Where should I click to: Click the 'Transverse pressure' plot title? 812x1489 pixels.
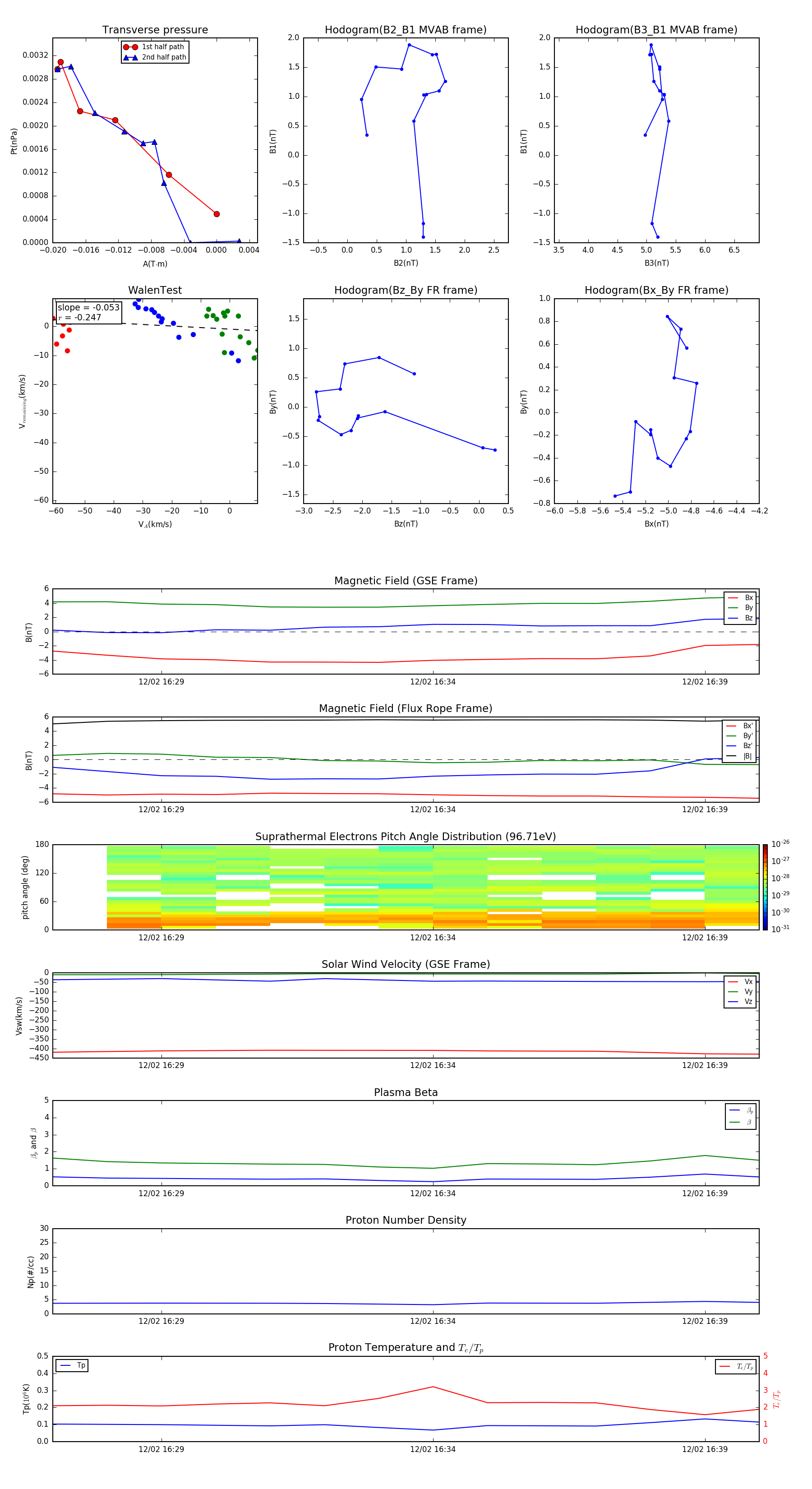[155, 30]
